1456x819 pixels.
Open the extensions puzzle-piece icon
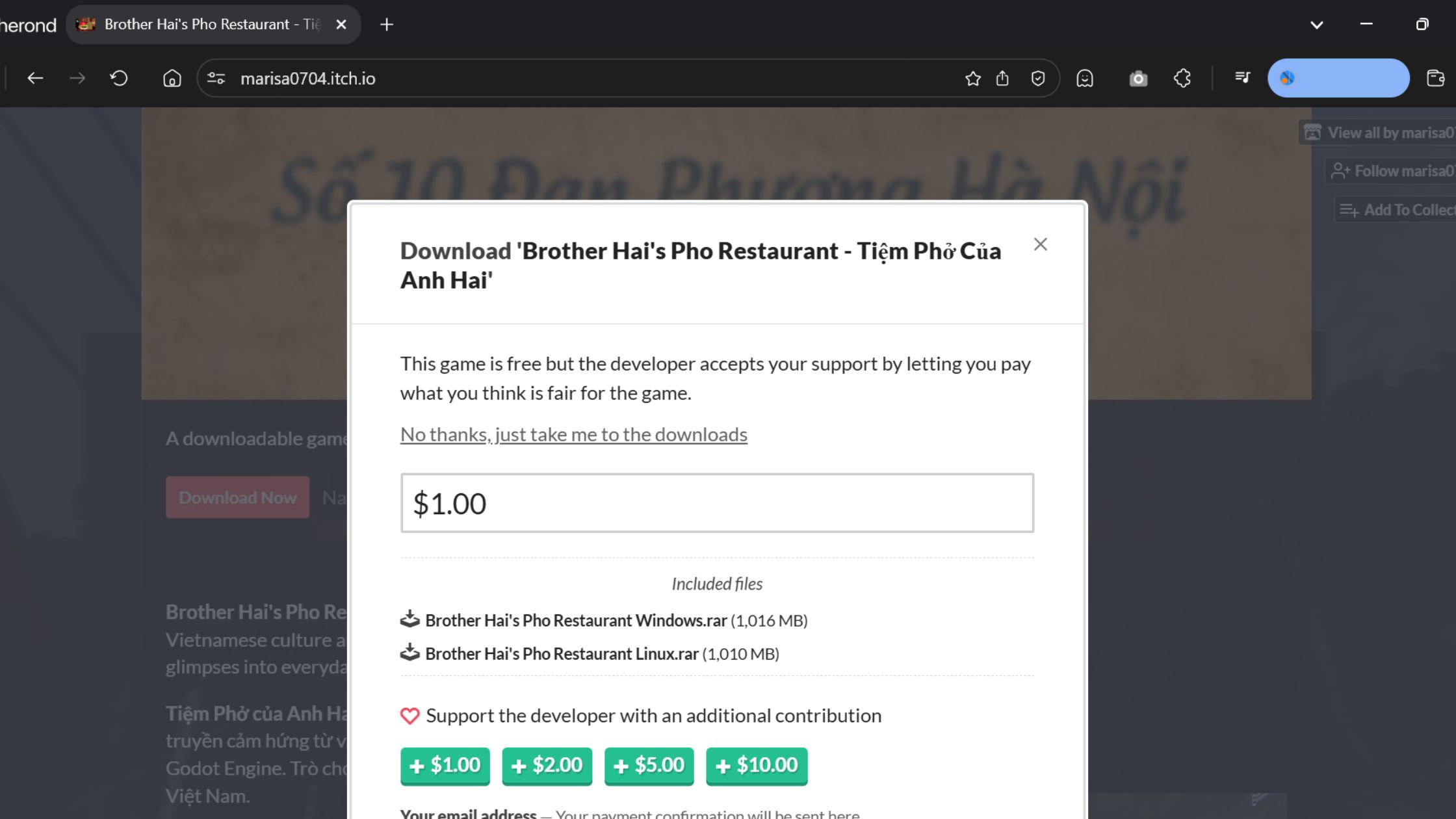click(x=1182, y=78)
